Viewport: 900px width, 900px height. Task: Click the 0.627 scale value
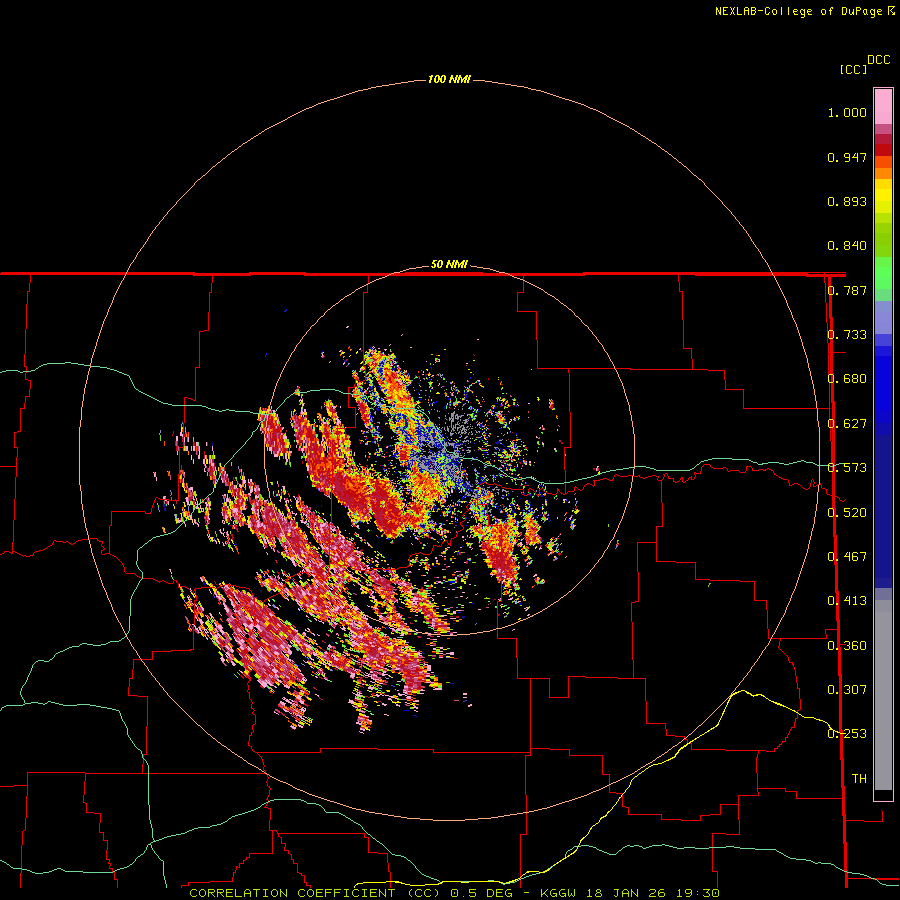[847, 424]
